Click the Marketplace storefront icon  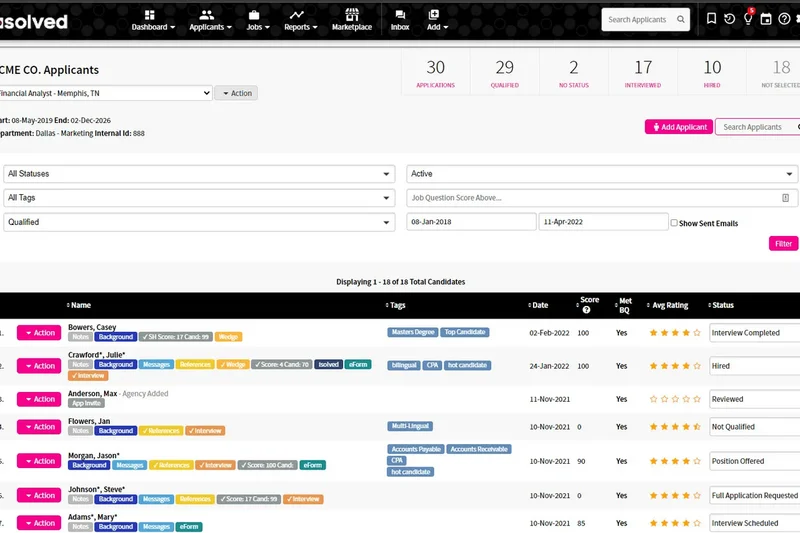pyautogui.click(x=351, y=15)
